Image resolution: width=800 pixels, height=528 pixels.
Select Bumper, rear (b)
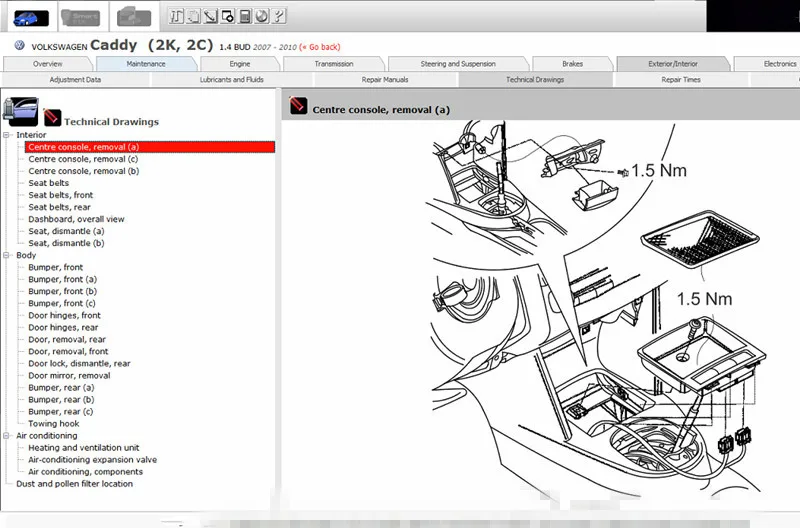tap(61, 400)
